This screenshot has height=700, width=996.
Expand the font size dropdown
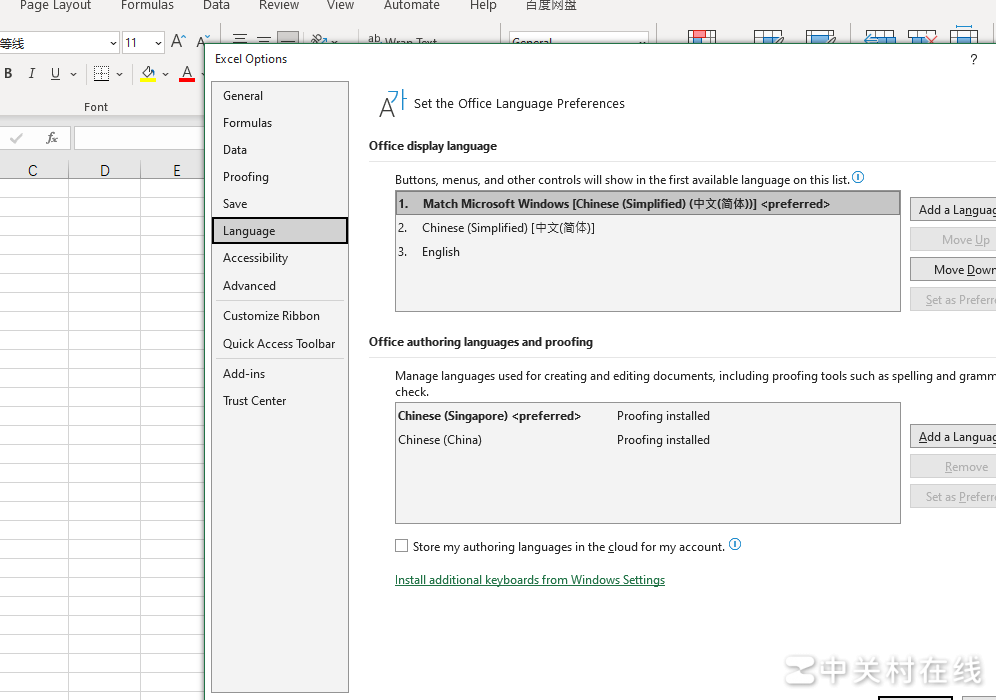[158, 43]
